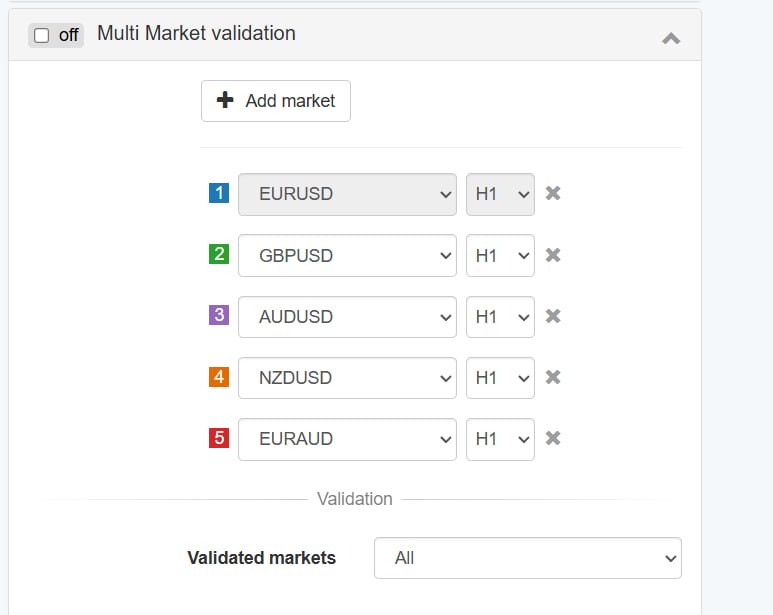
Task: Open the EURUSD symbol dropdown
Action: 347,194
